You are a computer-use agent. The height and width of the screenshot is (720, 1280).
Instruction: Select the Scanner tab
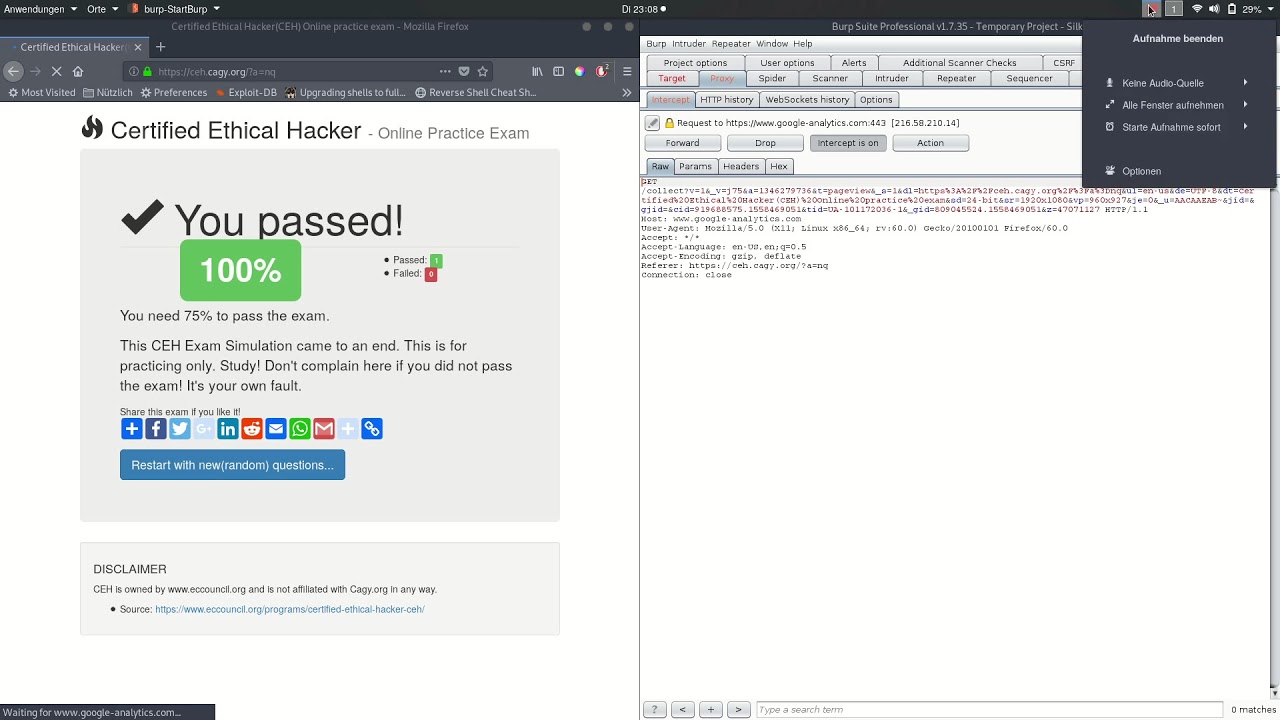pyautogui.click(x=830, y=78)
